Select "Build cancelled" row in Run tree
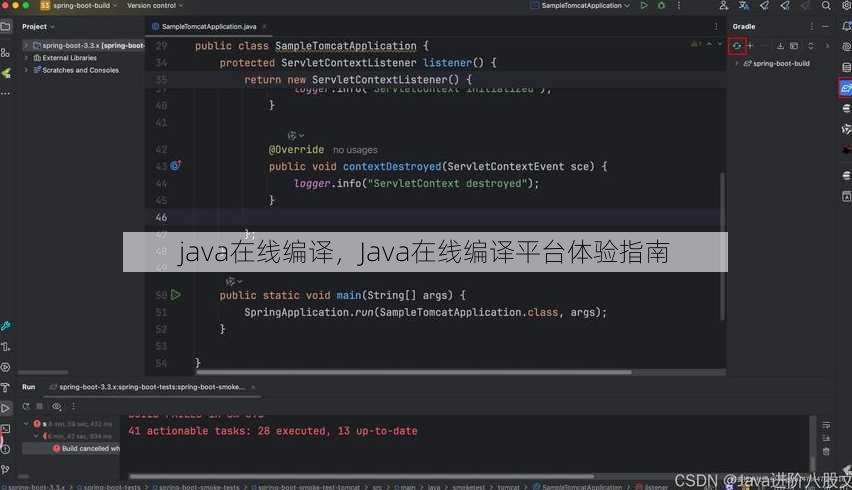The image size is (852, 490). [71, 449]
